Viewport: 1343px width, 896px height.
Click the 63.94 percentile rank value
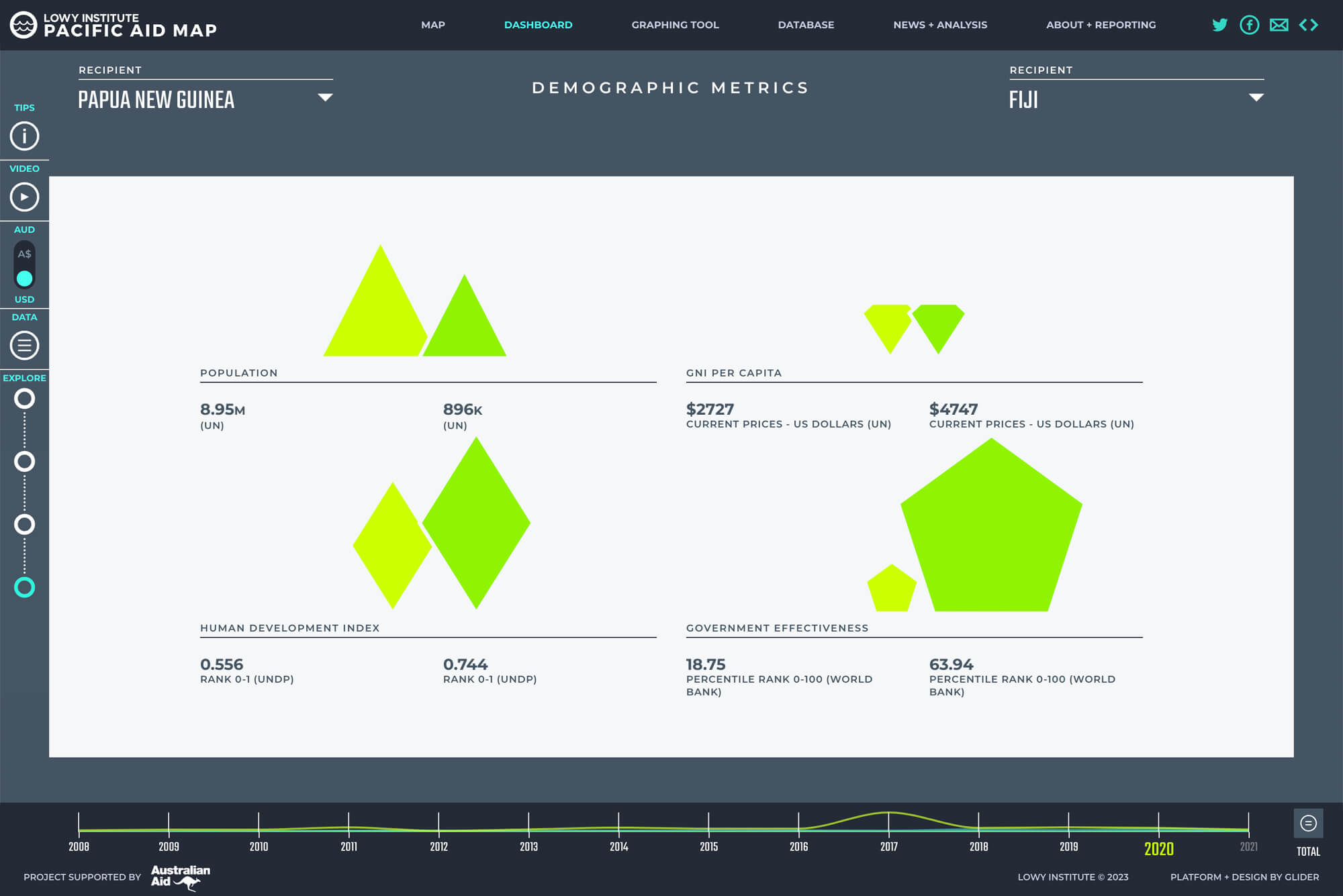point(951,664)
